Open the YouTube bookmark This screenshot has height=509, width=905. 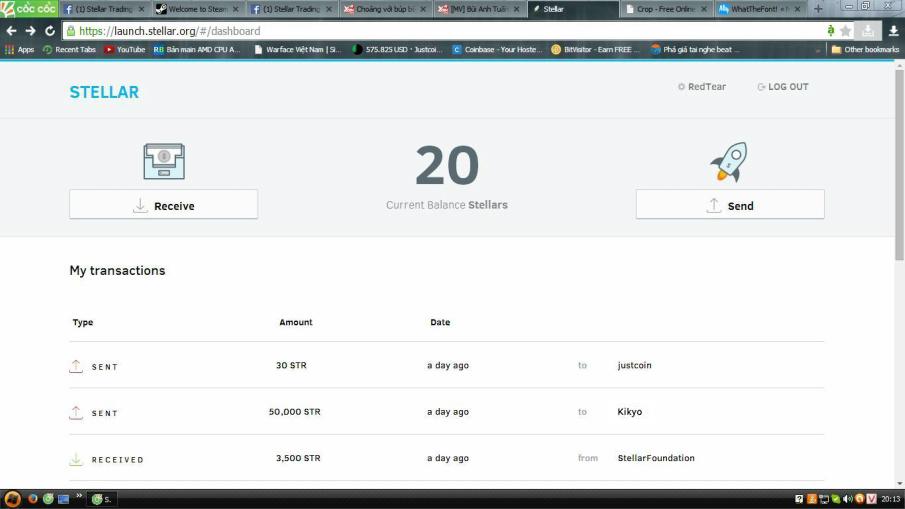[x=125, y=50]
